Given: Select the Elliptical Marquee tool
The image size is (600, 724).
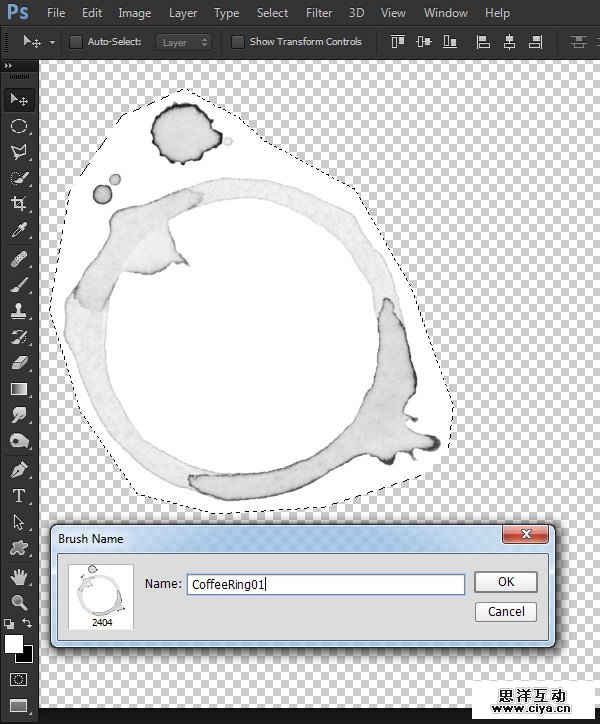Looking at the screenshot, I should point(19,126).
